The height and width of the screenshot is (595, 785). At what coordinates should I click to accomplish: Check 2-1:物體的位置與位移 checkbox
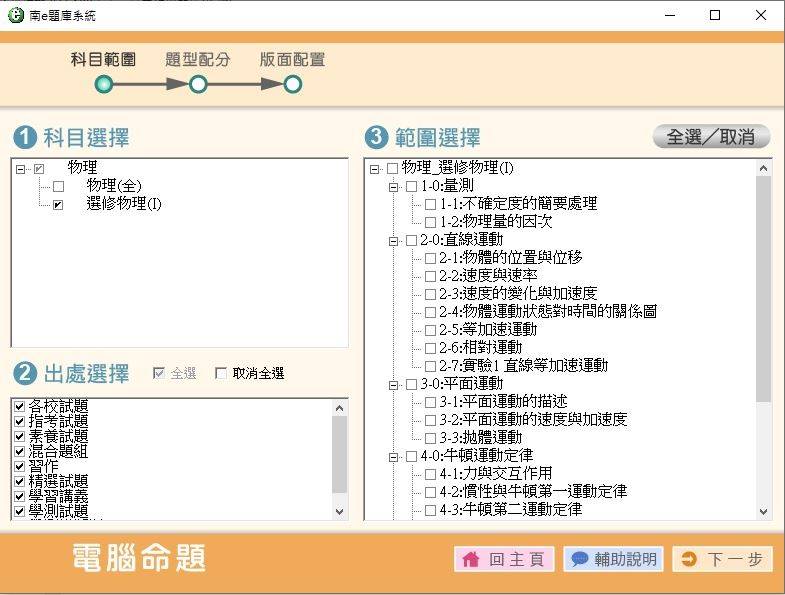tap(431, 258)
